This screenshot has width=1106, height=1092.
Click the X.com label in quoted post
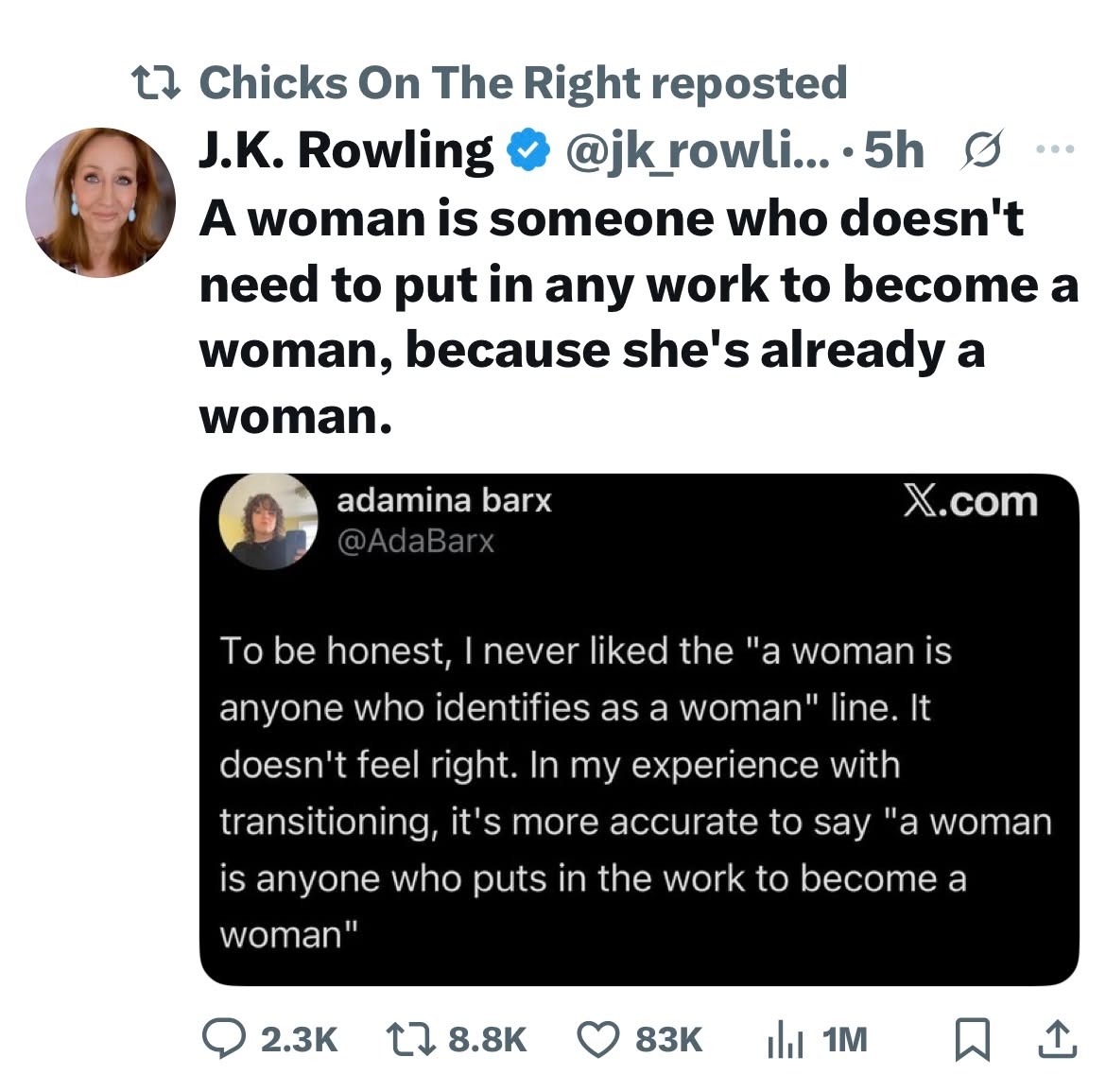point(969,502)
